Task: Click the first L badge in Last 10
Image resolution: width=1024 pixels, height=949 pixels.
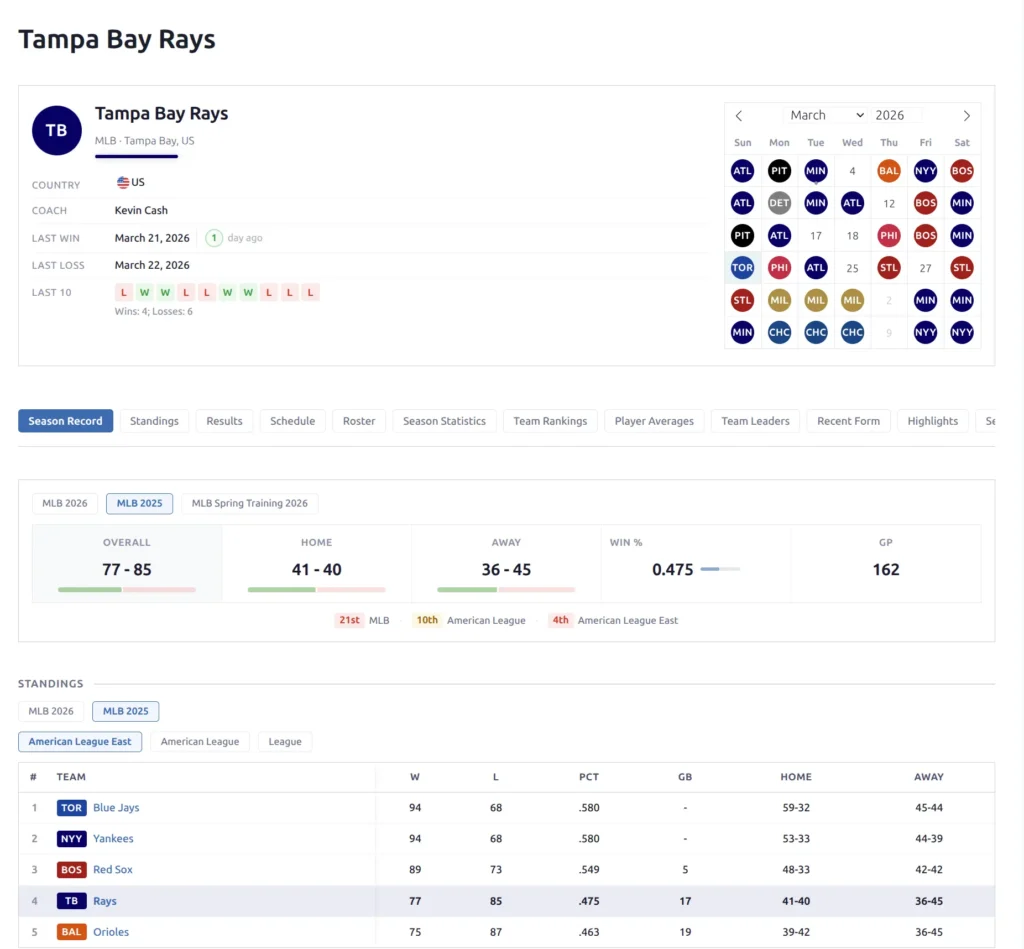Action: (x=123, y=293)
